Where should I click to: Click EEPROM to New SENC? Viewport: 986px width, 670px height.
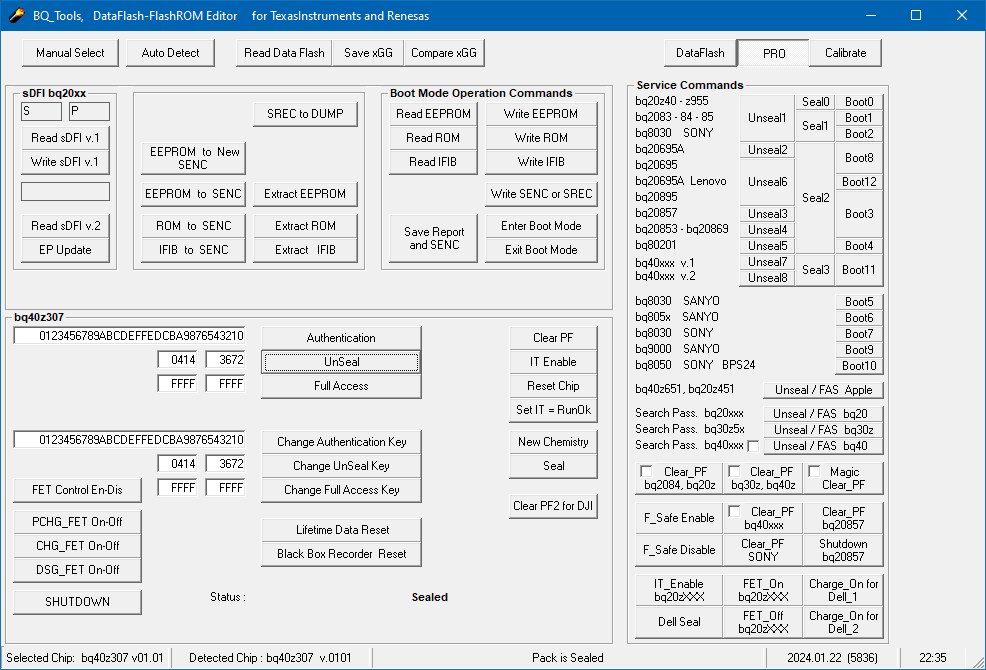pos(194,158)
